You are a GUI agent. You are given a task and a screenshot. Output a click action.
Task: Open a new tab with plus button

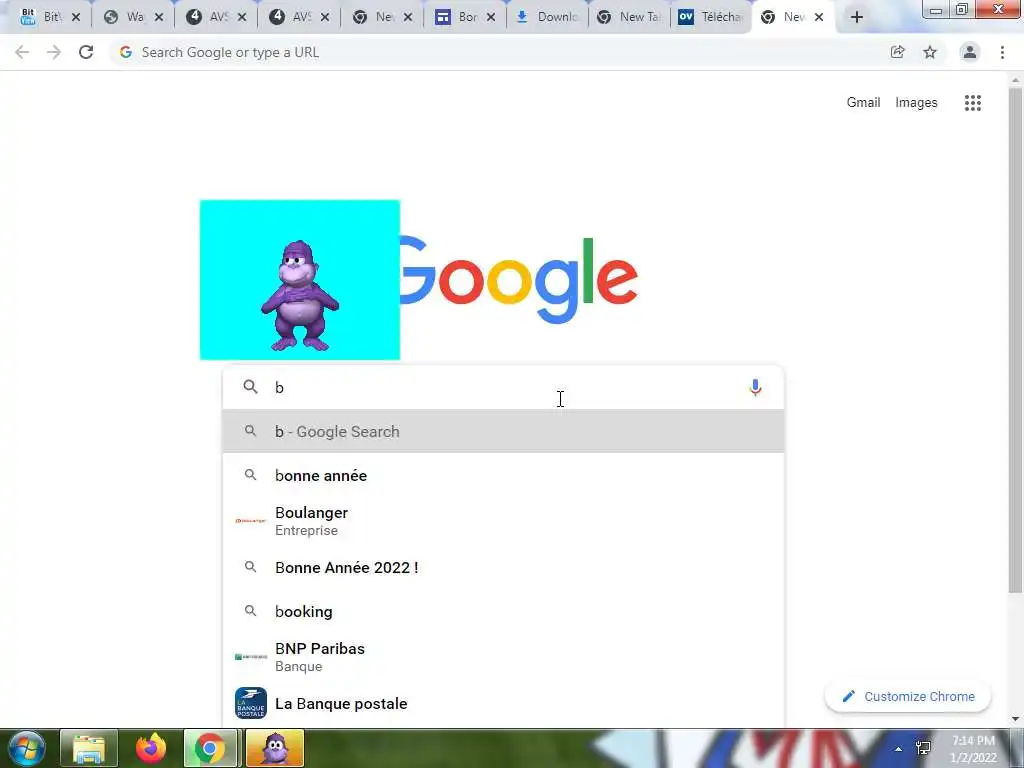tap(857, 17)
